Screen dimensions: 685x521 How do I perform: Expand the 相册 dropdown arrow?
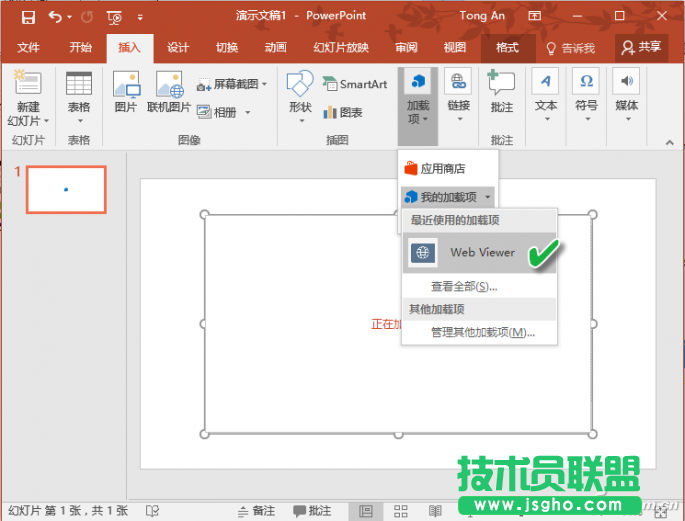(x=248, y=113)
